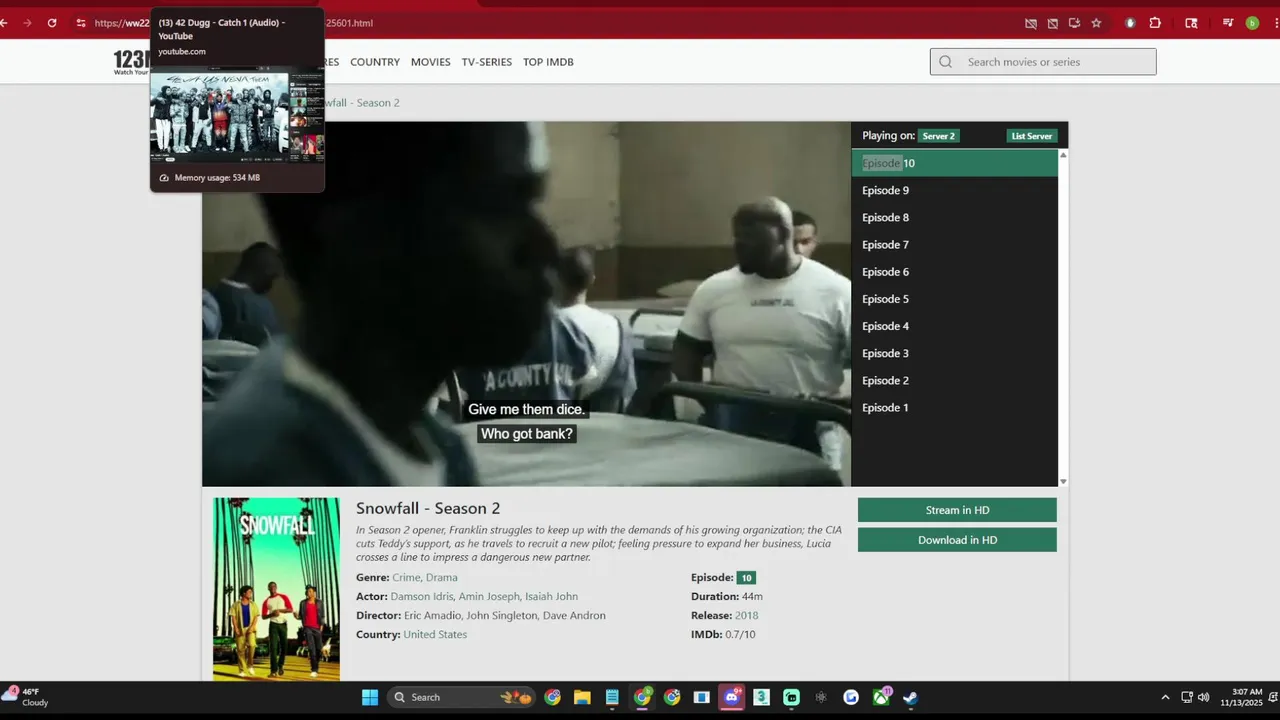Click the install app icon in address bar

[1074, 23]
